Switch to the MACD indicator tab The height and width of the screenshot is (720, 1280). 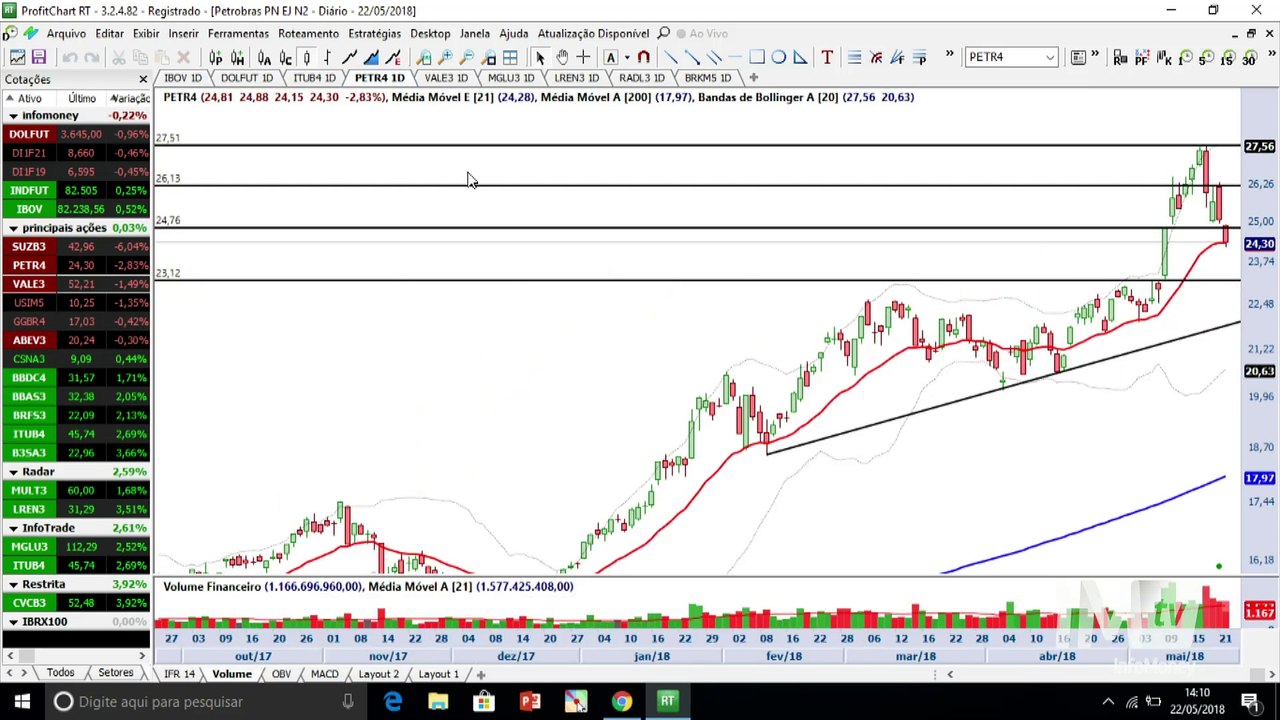pyautogui.click(x=324, y=674)
